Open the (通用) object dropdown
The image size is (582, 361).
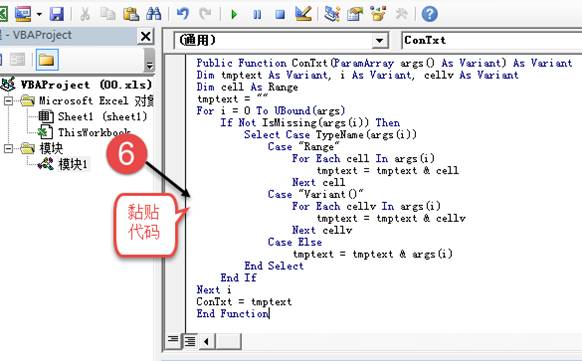(379, 40)
